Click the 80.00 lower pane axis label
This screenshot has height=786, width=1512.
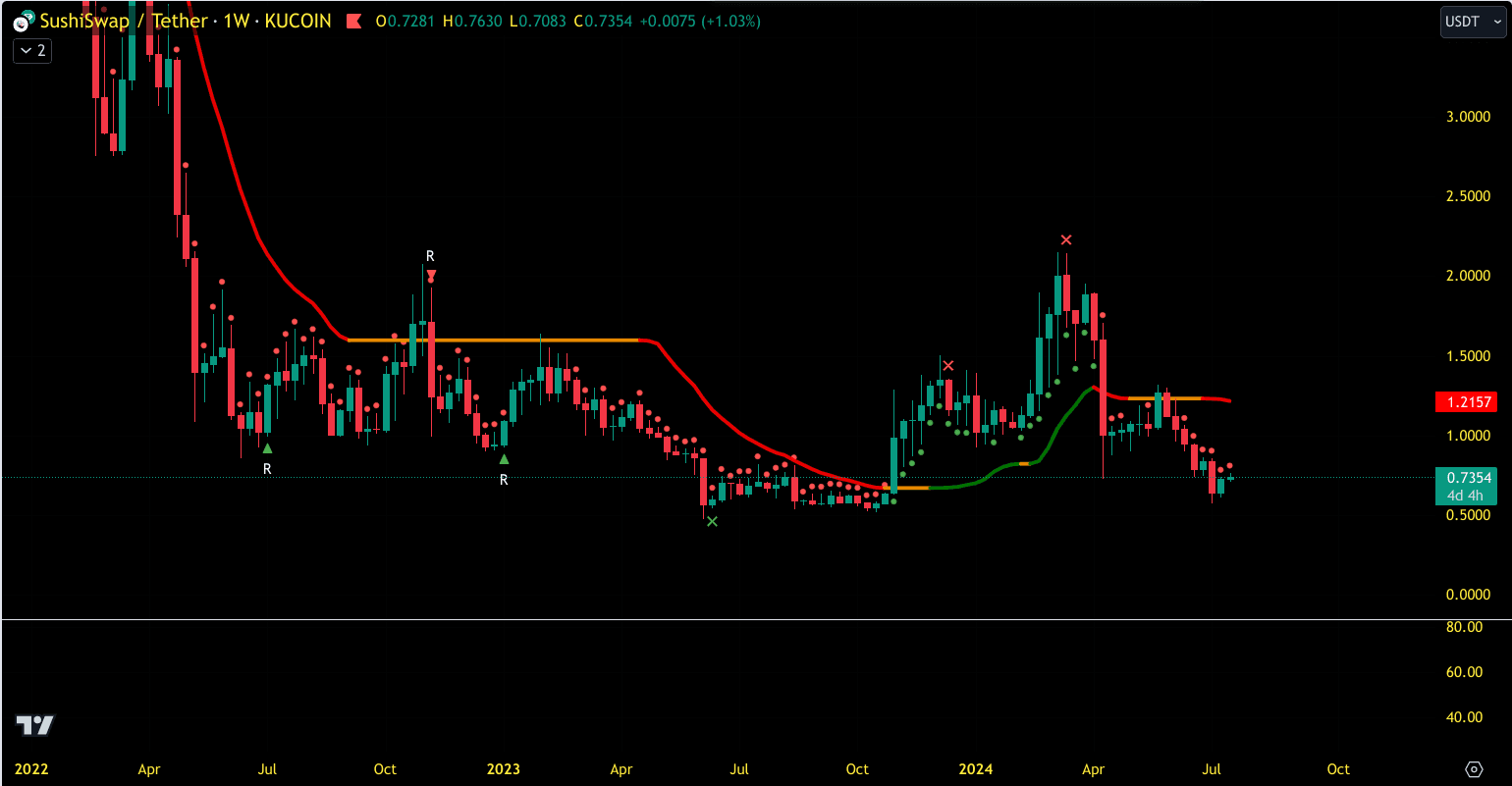[1465, 626]
